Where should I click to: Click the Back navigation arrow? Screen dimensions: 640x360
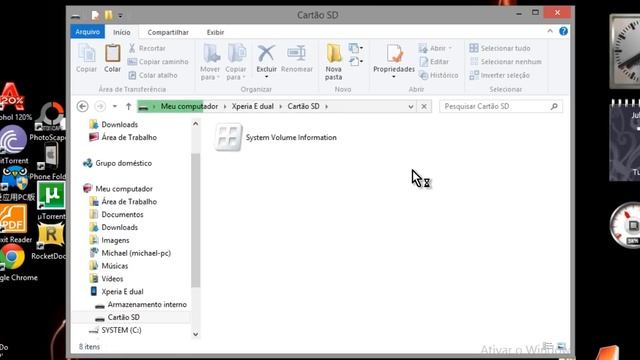[x=82, y=106]
